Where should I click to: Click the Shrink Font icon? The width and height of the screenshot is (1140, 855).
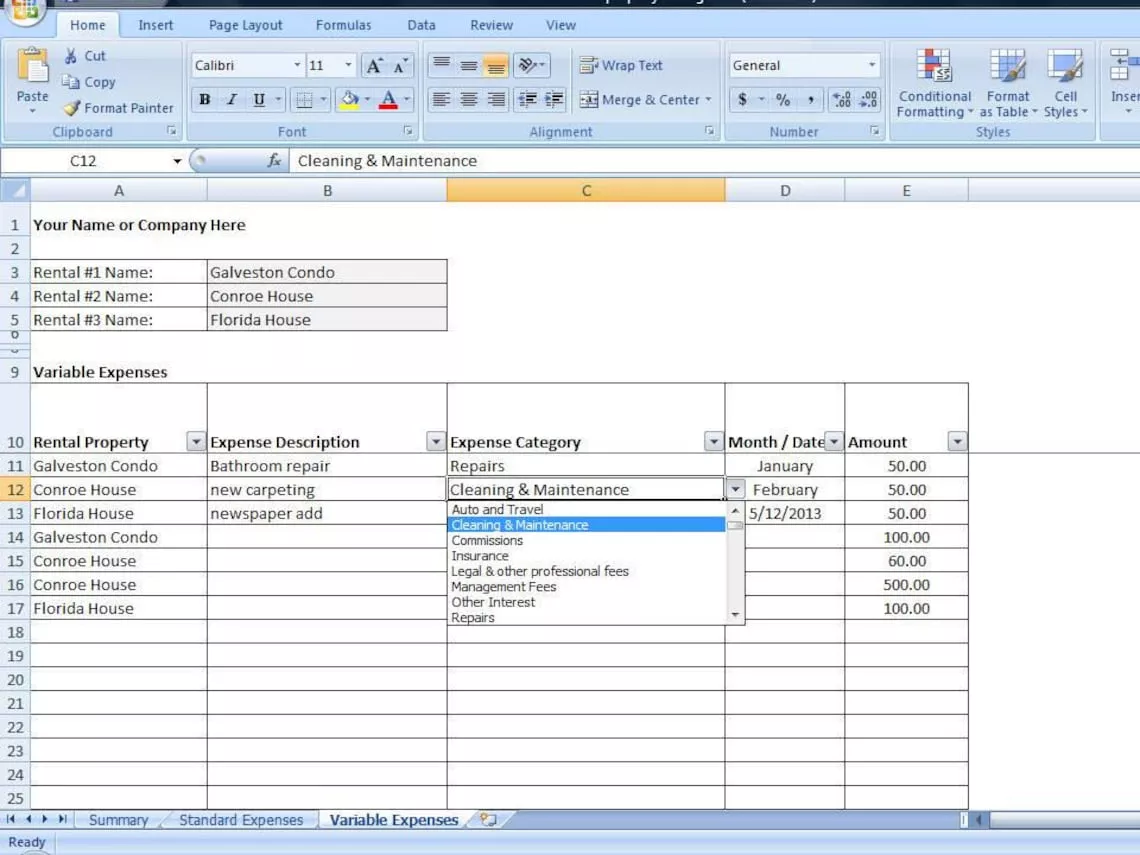401,65
